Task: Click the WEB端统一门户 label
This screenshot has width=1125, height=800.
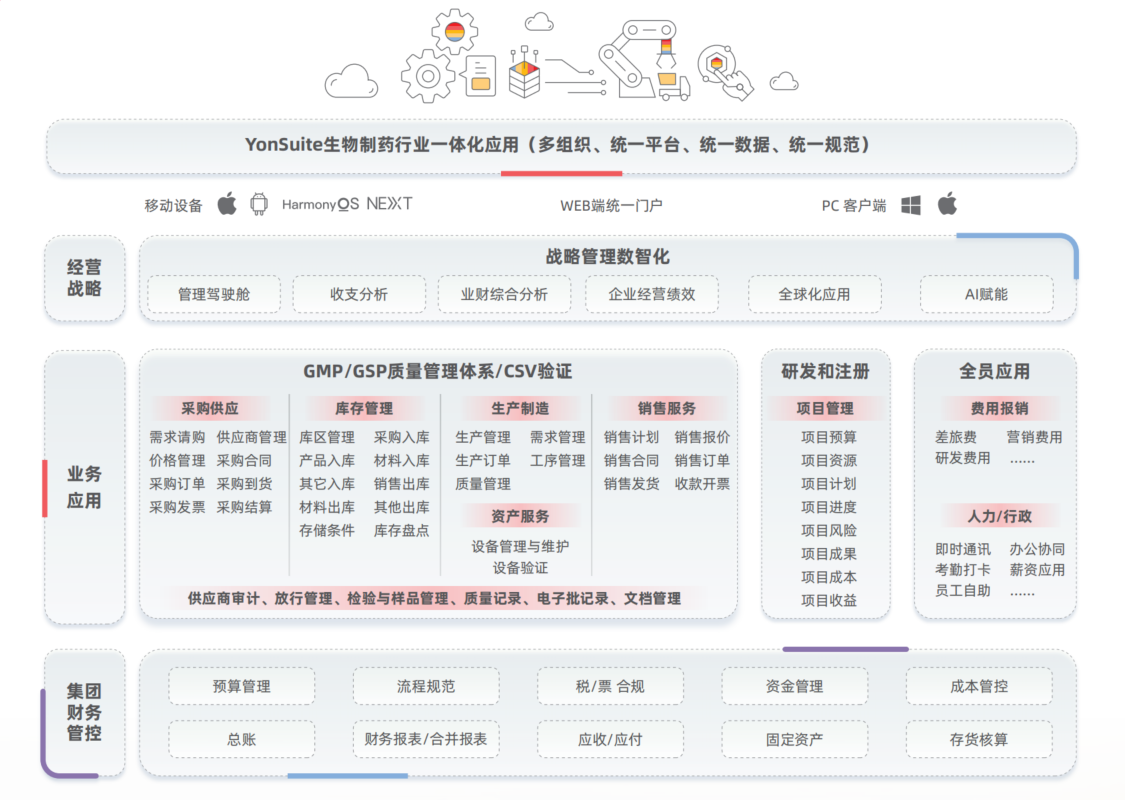Action: [x=611, y=205]
